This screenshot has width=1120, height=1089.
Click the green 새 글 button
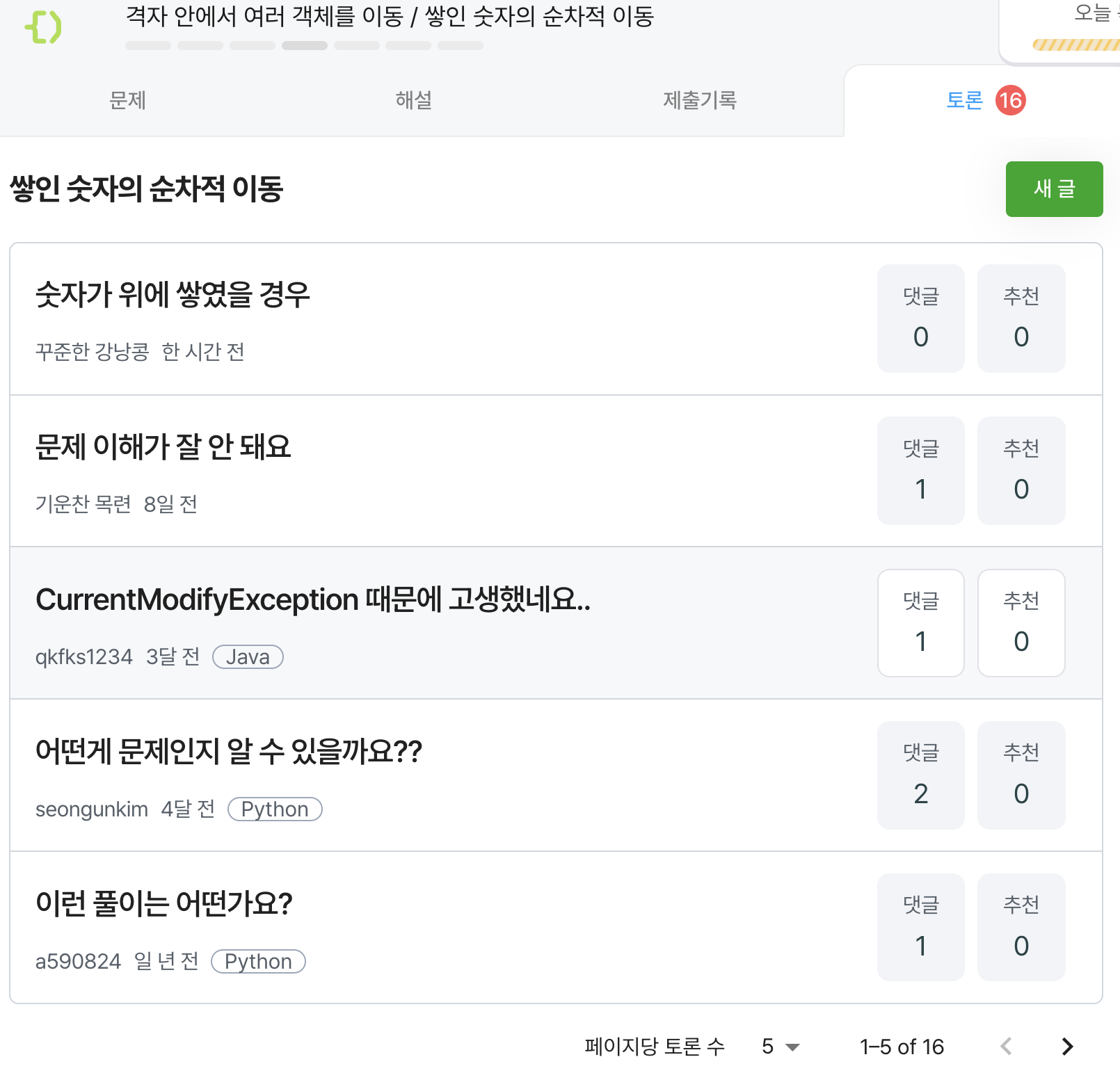pyautogui.click(x=1054, y=189)
